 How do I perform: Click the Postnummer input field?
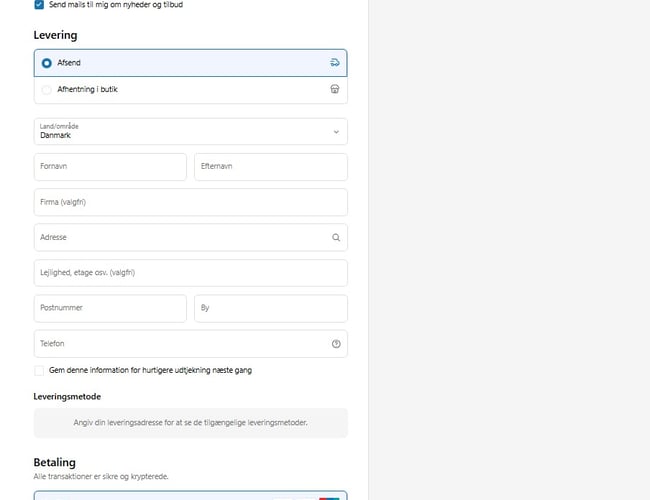[x=110, y=308]
